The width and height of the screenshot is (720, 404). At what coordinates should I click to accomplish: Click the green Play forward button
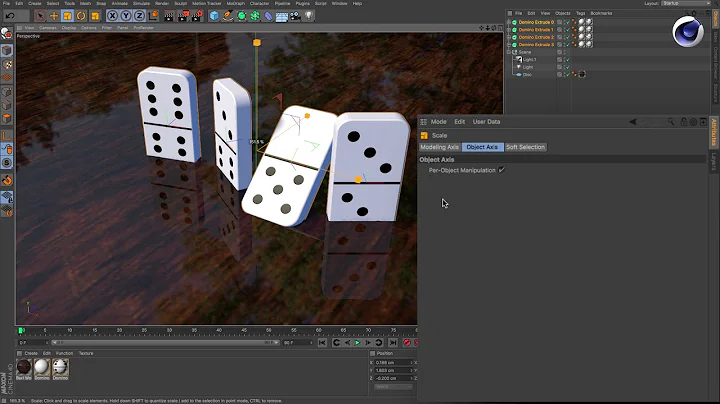(x=357, y=342)
